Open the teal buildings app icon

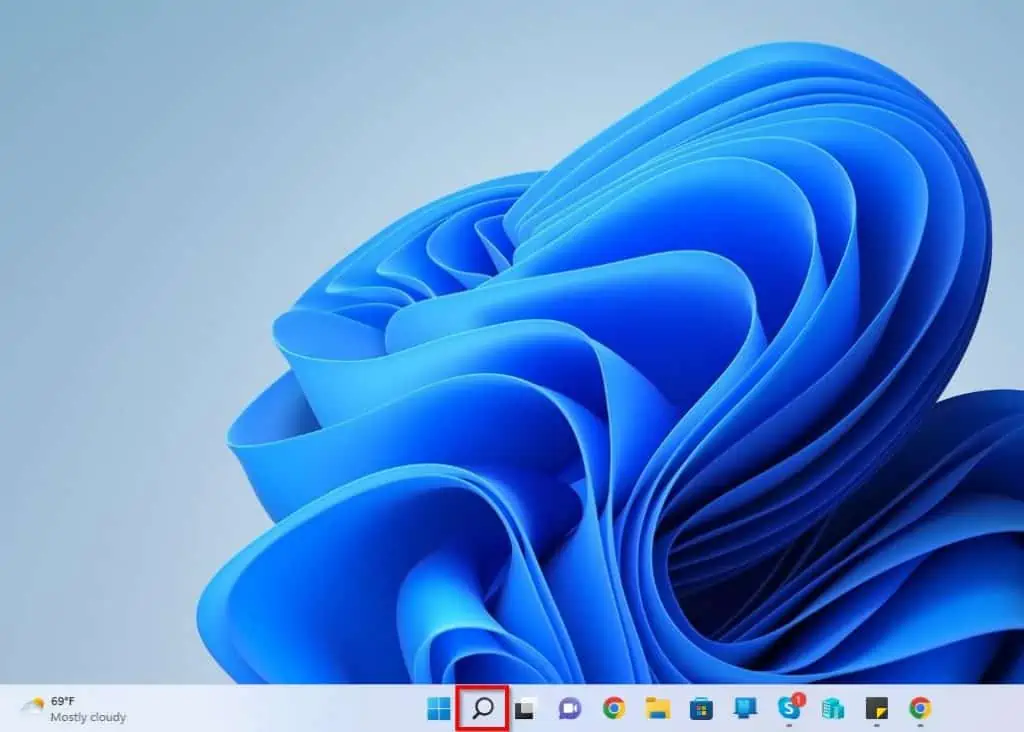click(x=833, y=709)
